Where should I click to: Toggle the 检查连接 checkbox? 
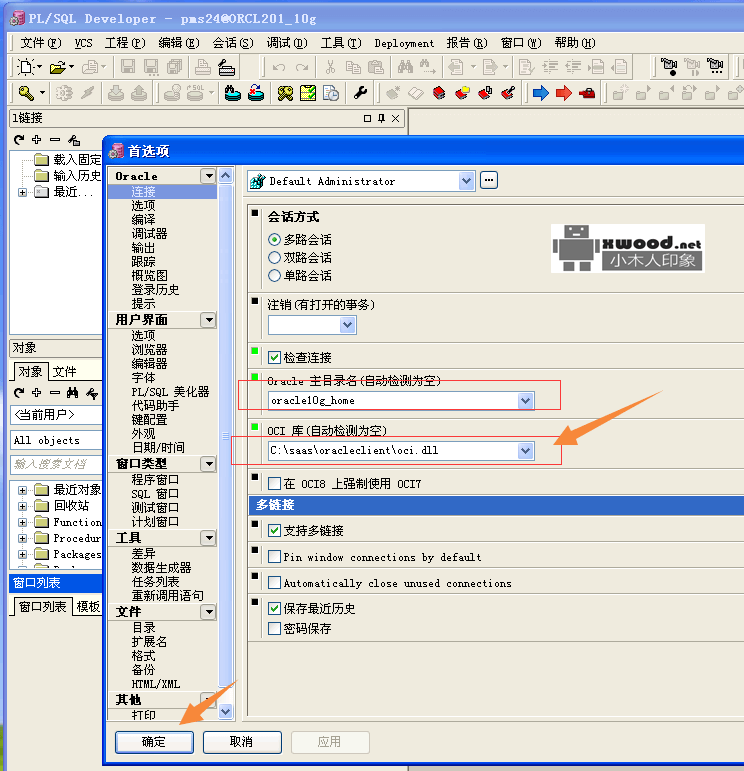click(274, 357)
